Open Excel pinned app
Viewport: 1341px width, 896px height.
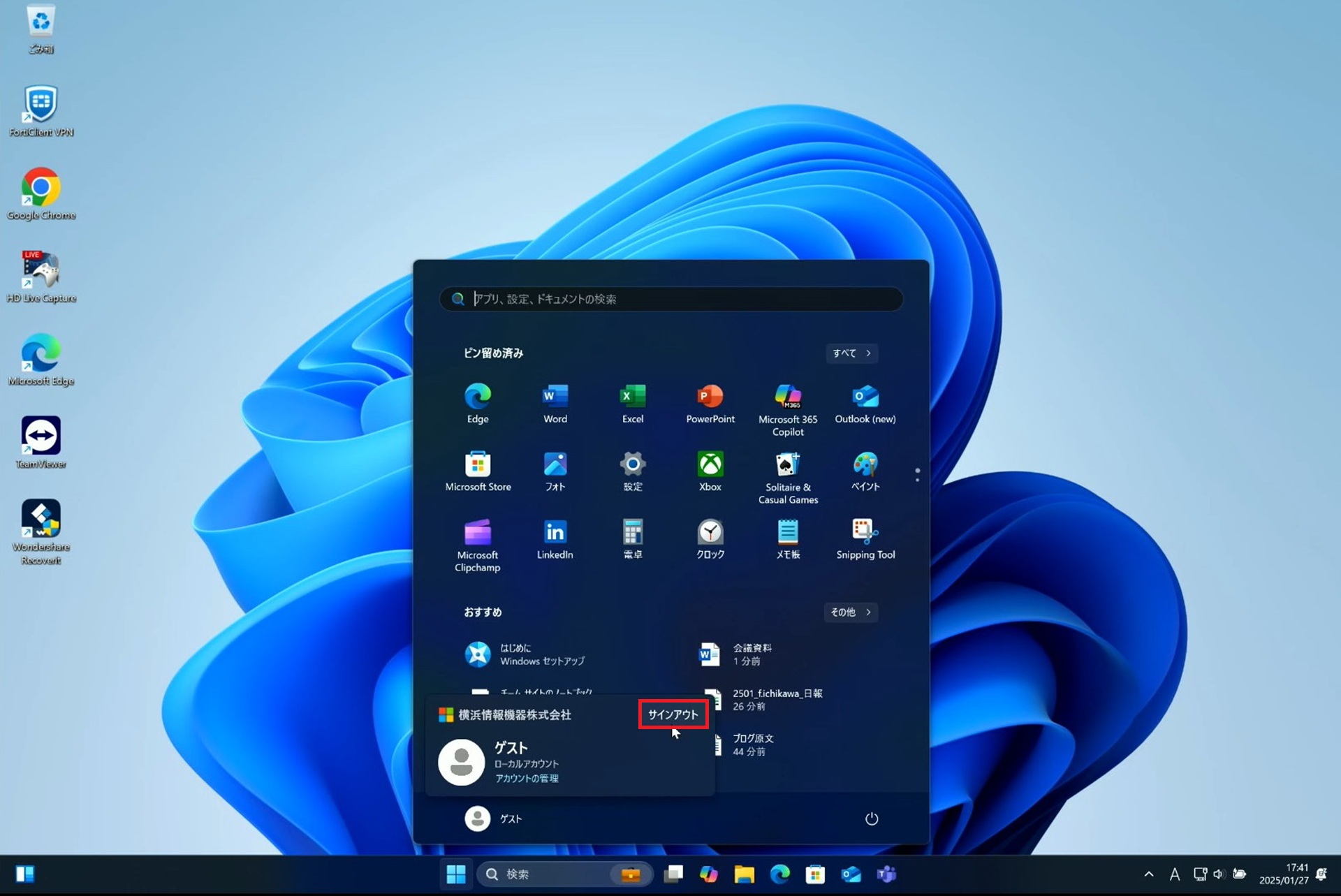point(633,404)
